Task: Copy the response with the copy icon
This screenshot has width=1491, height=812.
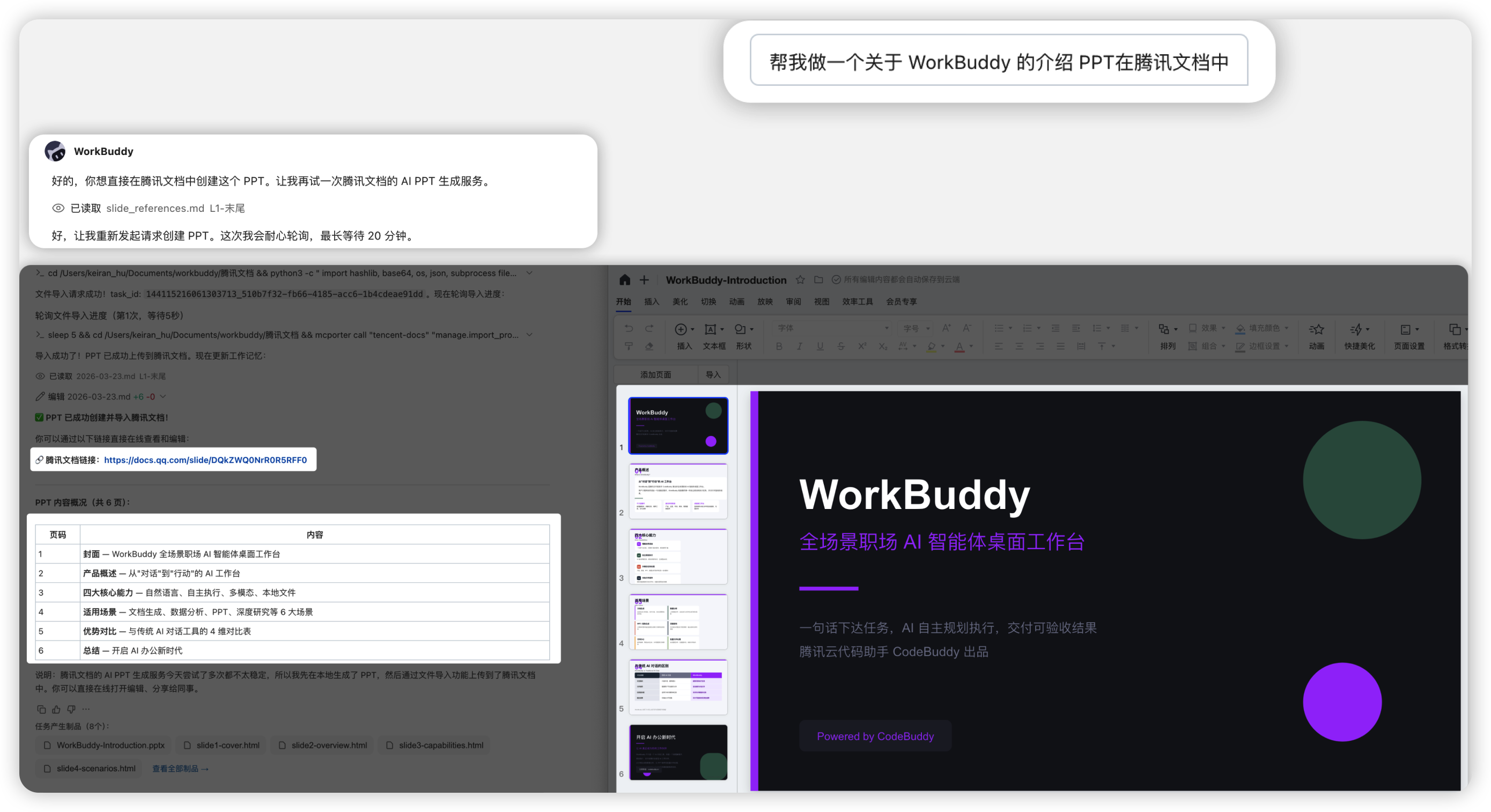Action: tap(41, 710)
